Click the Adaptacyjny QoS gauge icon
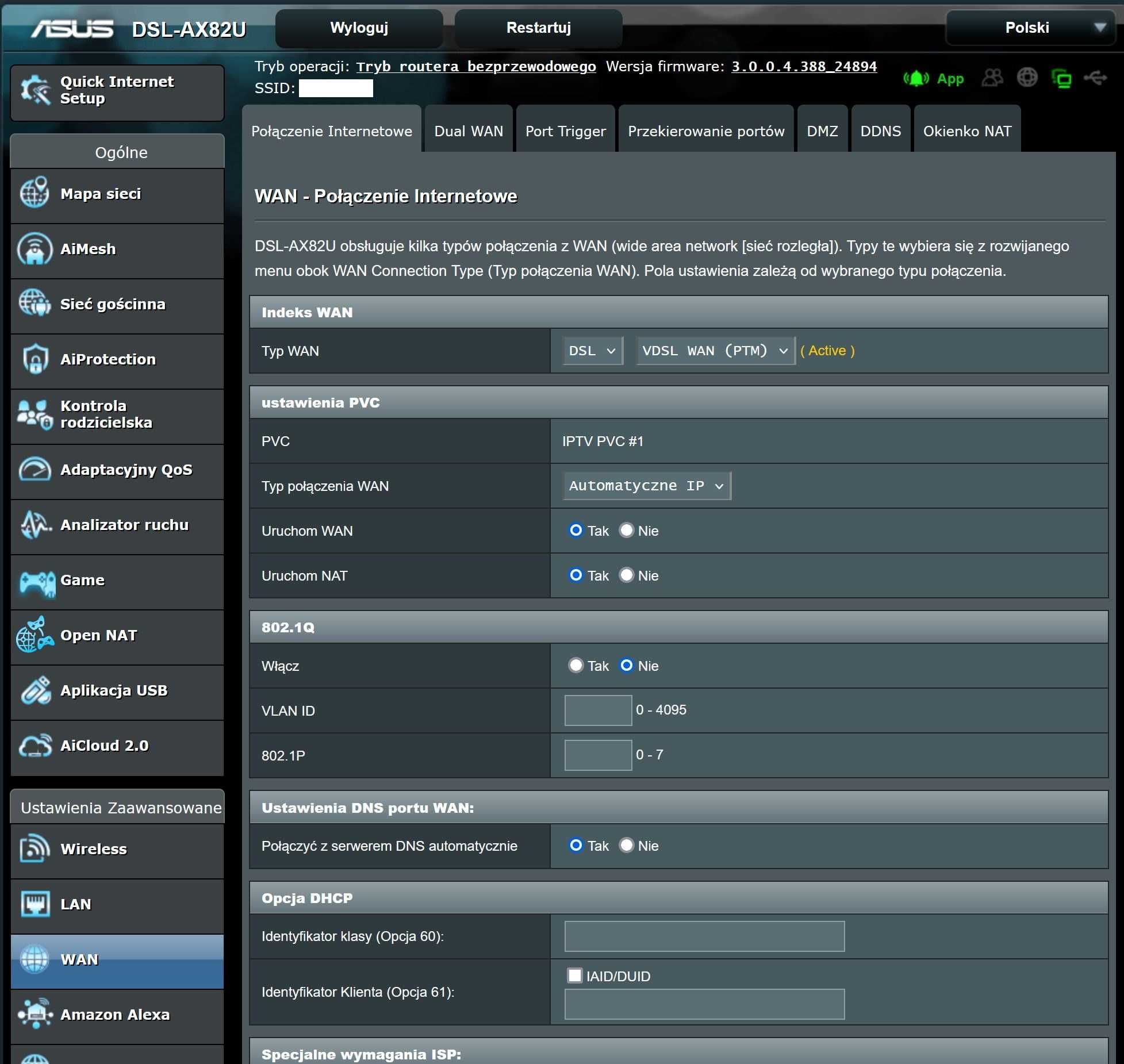The width and height of the screenshot is (1124, 1064). [x=34, y=469]
